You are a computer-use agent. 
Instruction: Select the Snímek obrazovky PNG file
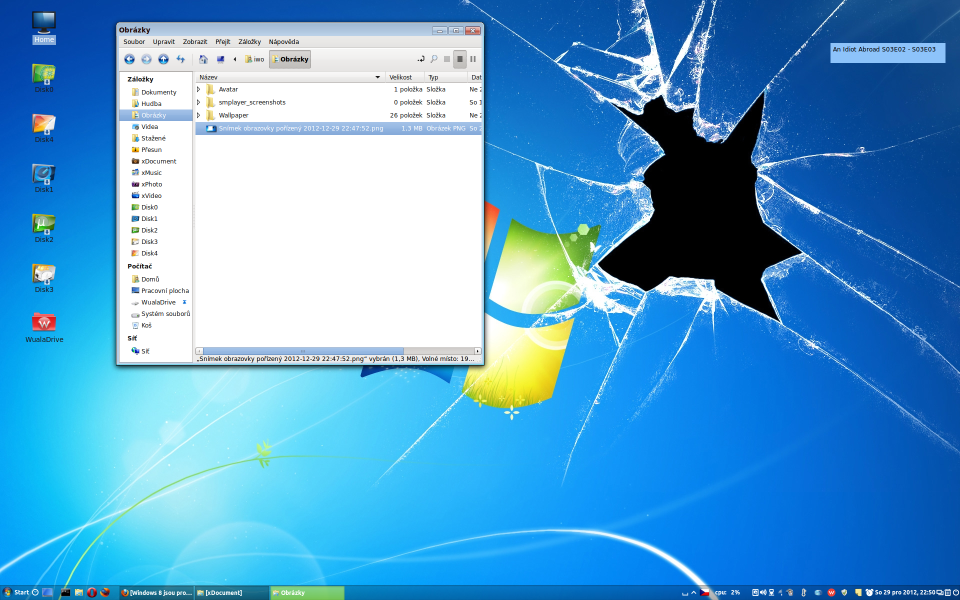339,129
